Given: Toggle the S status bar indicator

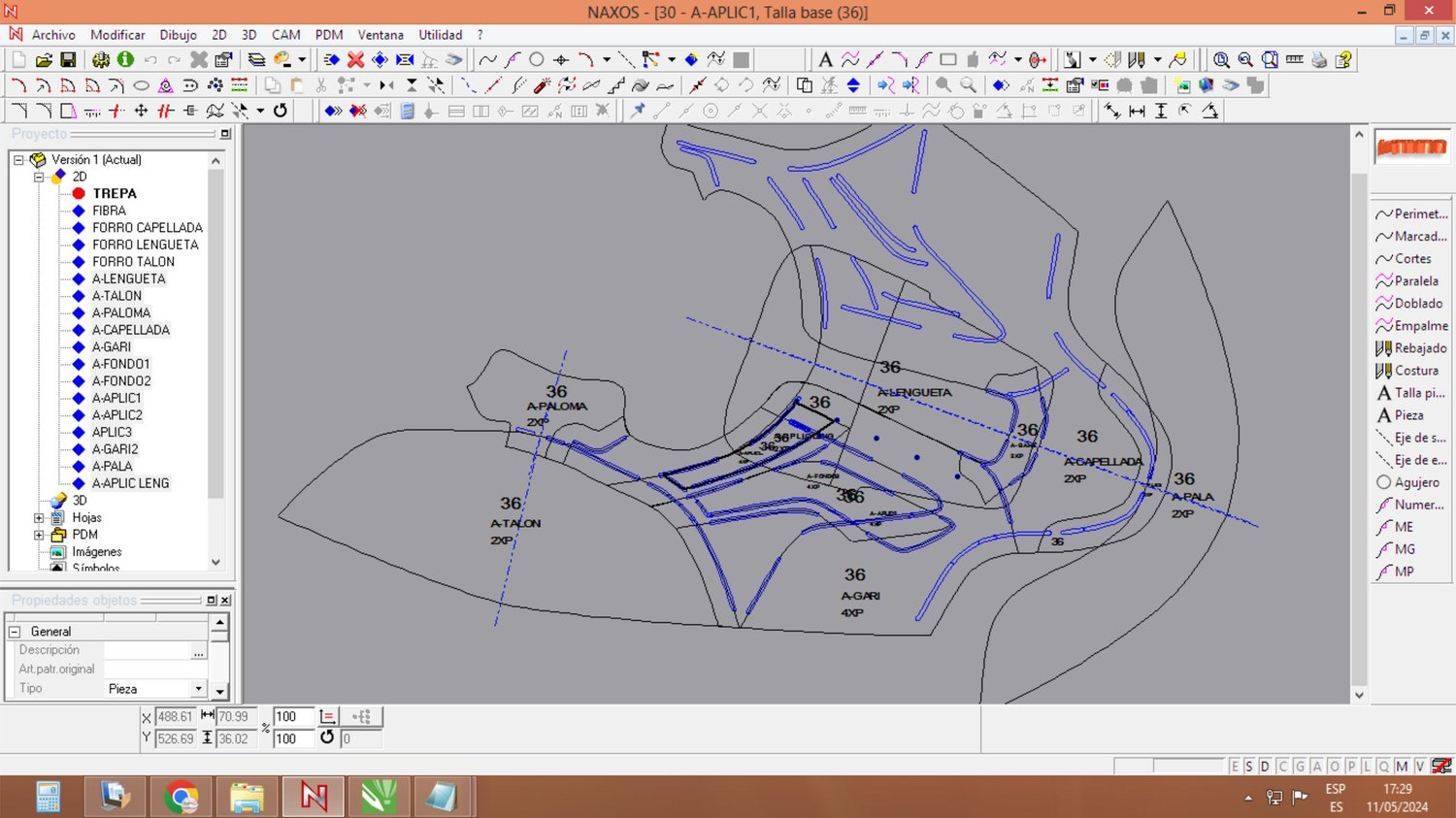Looking at the screenshot, I should (x=1249, y=767).
